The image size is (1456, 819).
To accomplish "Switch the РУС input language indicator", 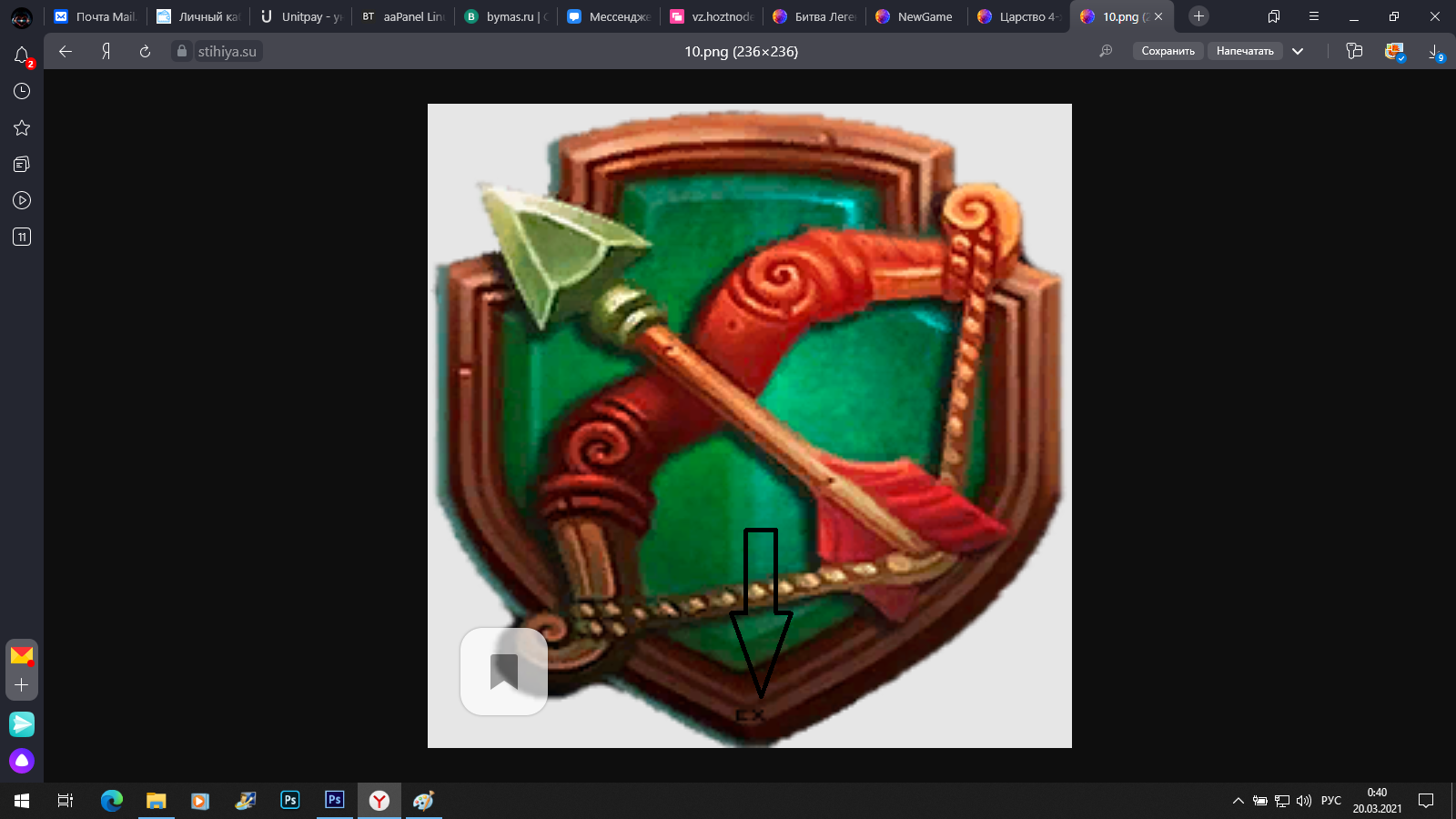I will pos(1331,801).
